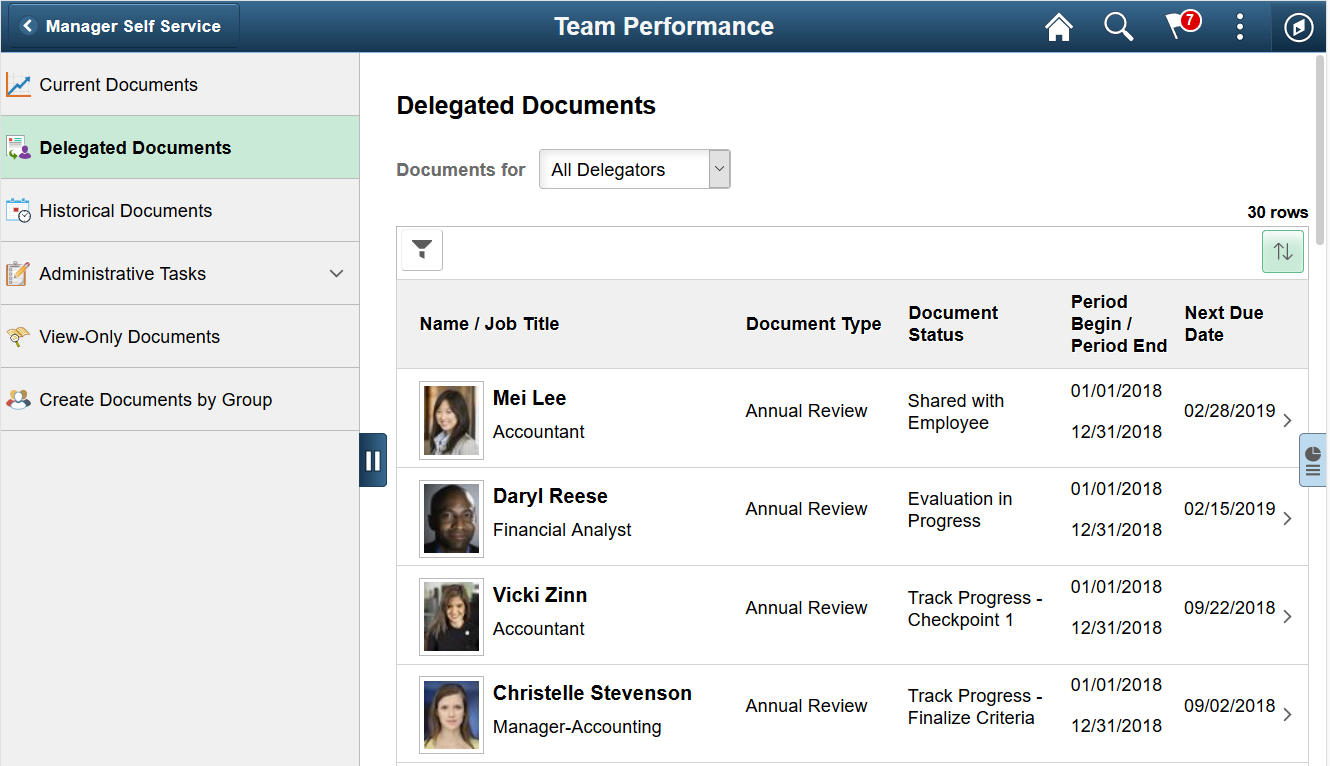Screen dimensions: 1330x766
Task: Select View-Only Documents in sidebar
Action: (x=180, y=337)
